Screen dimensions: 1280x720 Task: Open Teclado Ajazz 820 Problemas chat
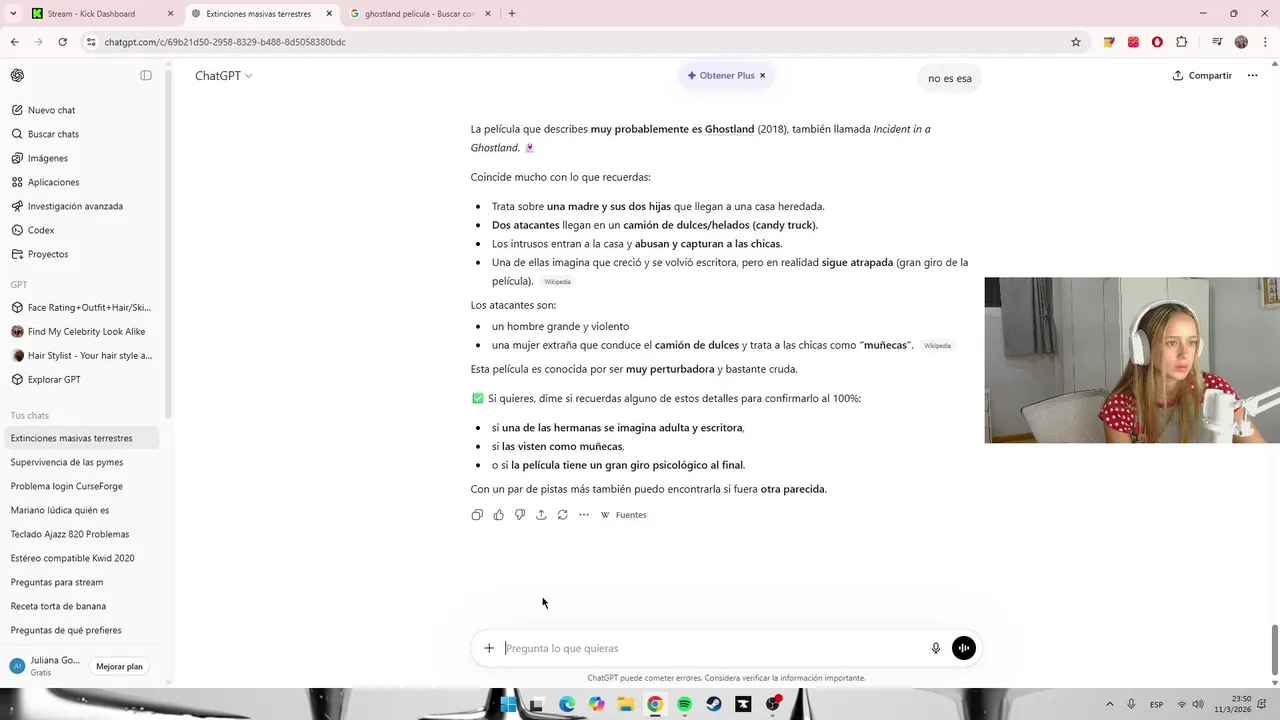click(x=82, y=534)
